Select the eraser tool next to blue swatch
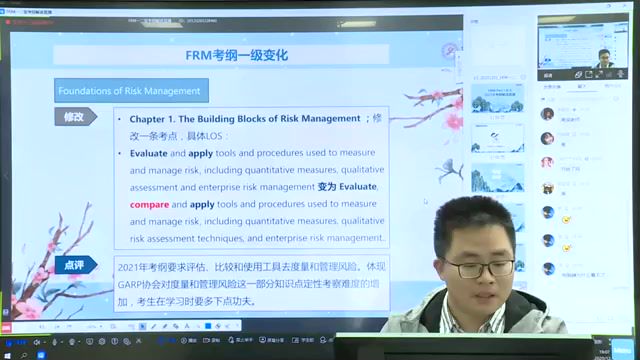640x360 pixels. click(x=218, y=326)
